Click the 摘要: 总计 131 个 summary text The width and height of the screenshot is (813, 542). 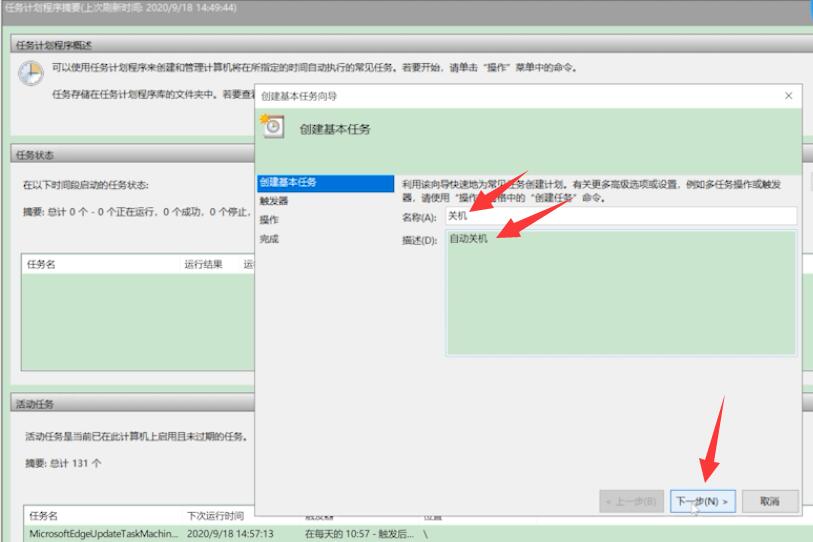click(63, 463)
